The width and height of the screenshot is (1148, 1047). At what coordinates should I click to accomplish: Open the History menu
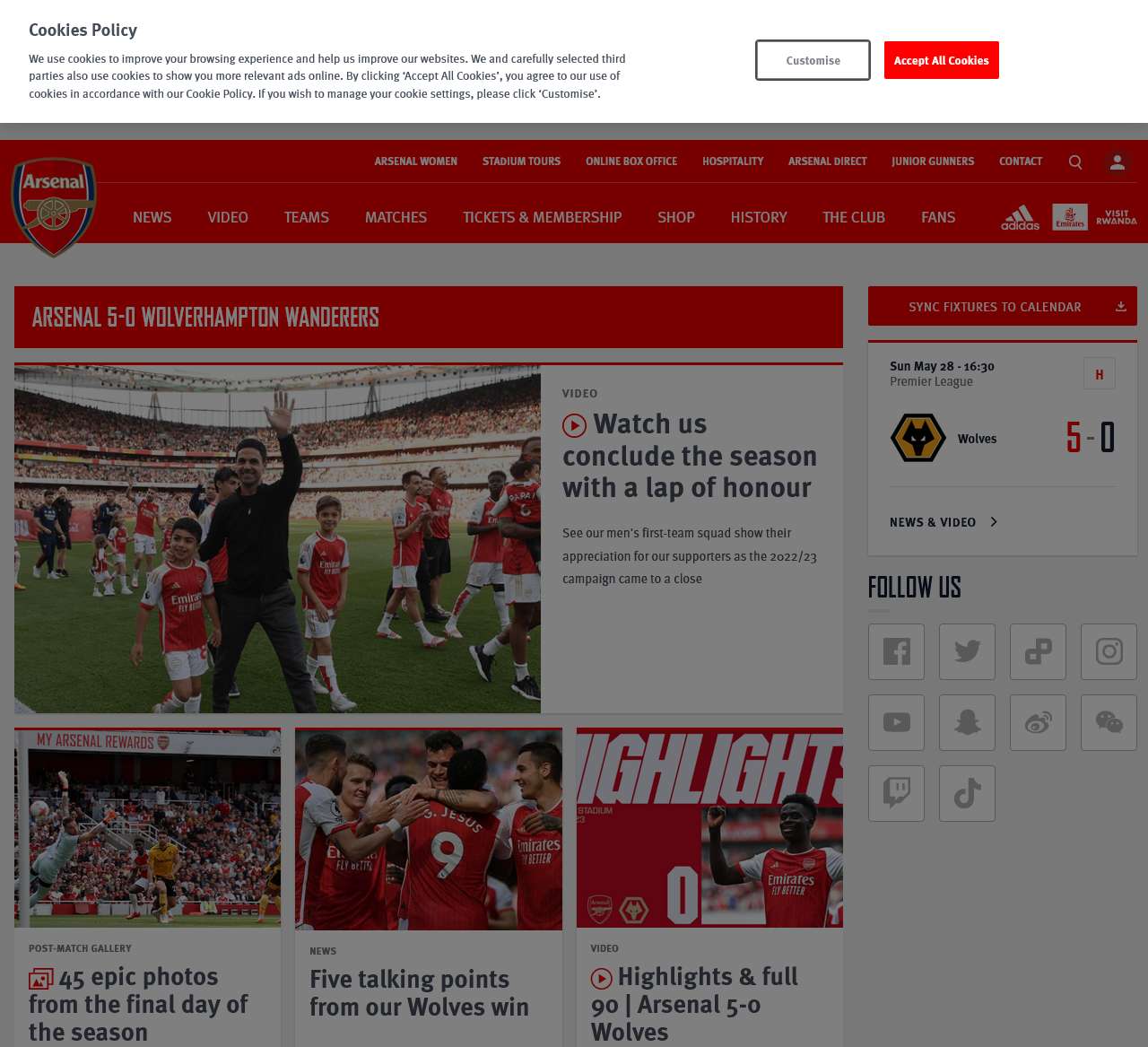click(759, 217)
